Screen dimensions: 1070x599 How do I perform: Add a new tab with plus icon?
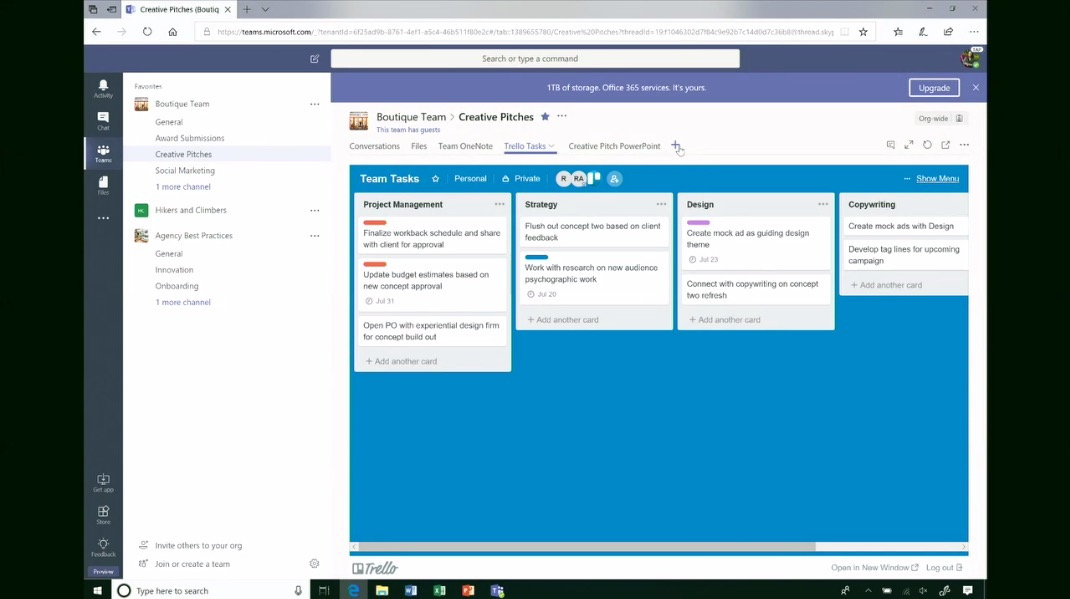tap(676, 145)
